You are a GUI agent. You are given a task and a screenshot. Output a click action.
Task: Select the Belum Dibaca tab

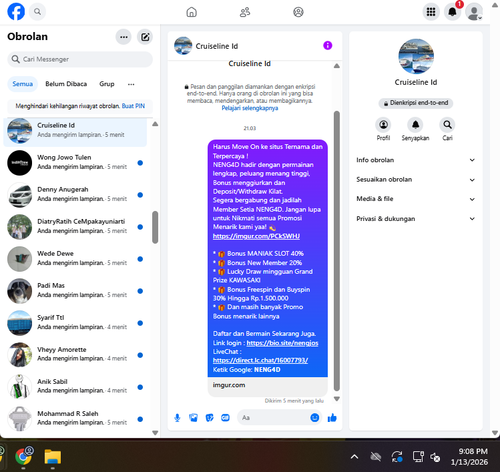[66, 84]
